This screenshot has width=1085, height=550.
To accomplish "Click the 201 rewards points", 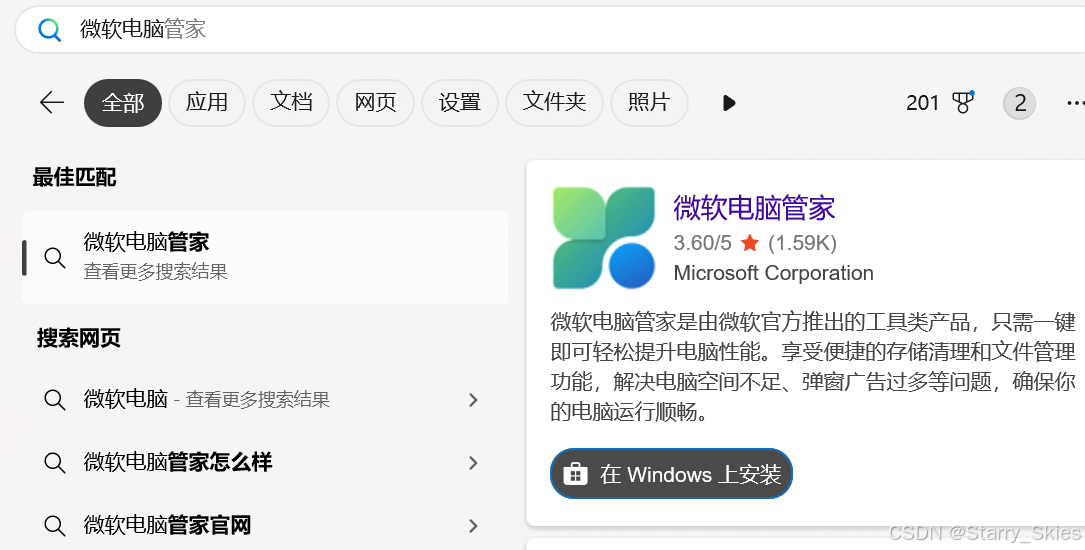I will point(922,103).
